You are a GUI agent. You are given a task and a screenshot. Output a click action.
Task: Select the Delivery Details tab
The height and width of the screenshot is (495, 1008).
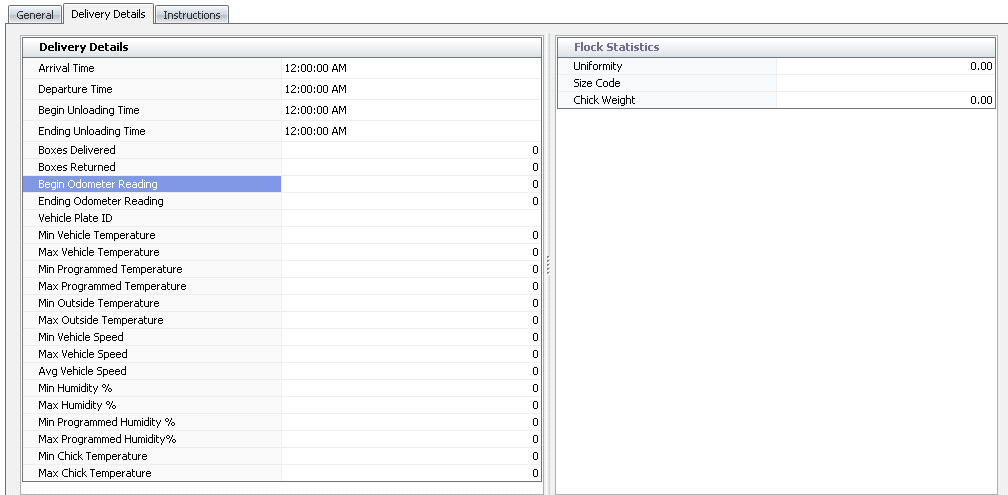[x=109, y=14]
